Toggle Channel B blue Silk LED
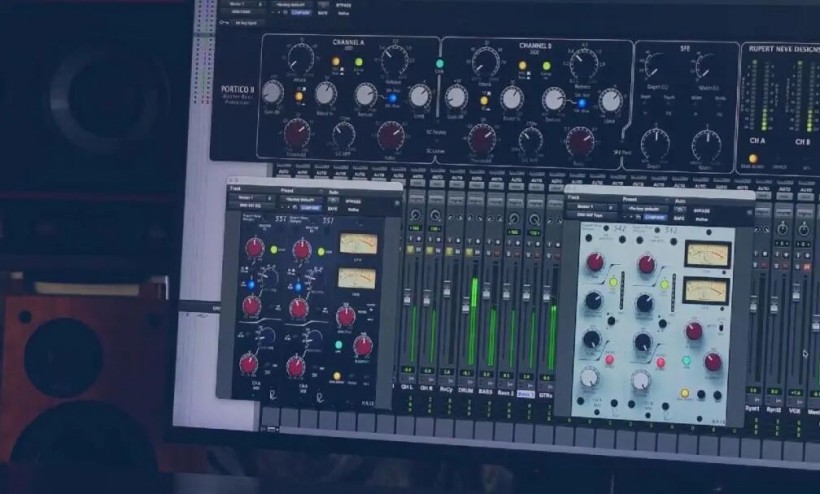This screenshot has height=494, width=820. (x=581, y=104)
